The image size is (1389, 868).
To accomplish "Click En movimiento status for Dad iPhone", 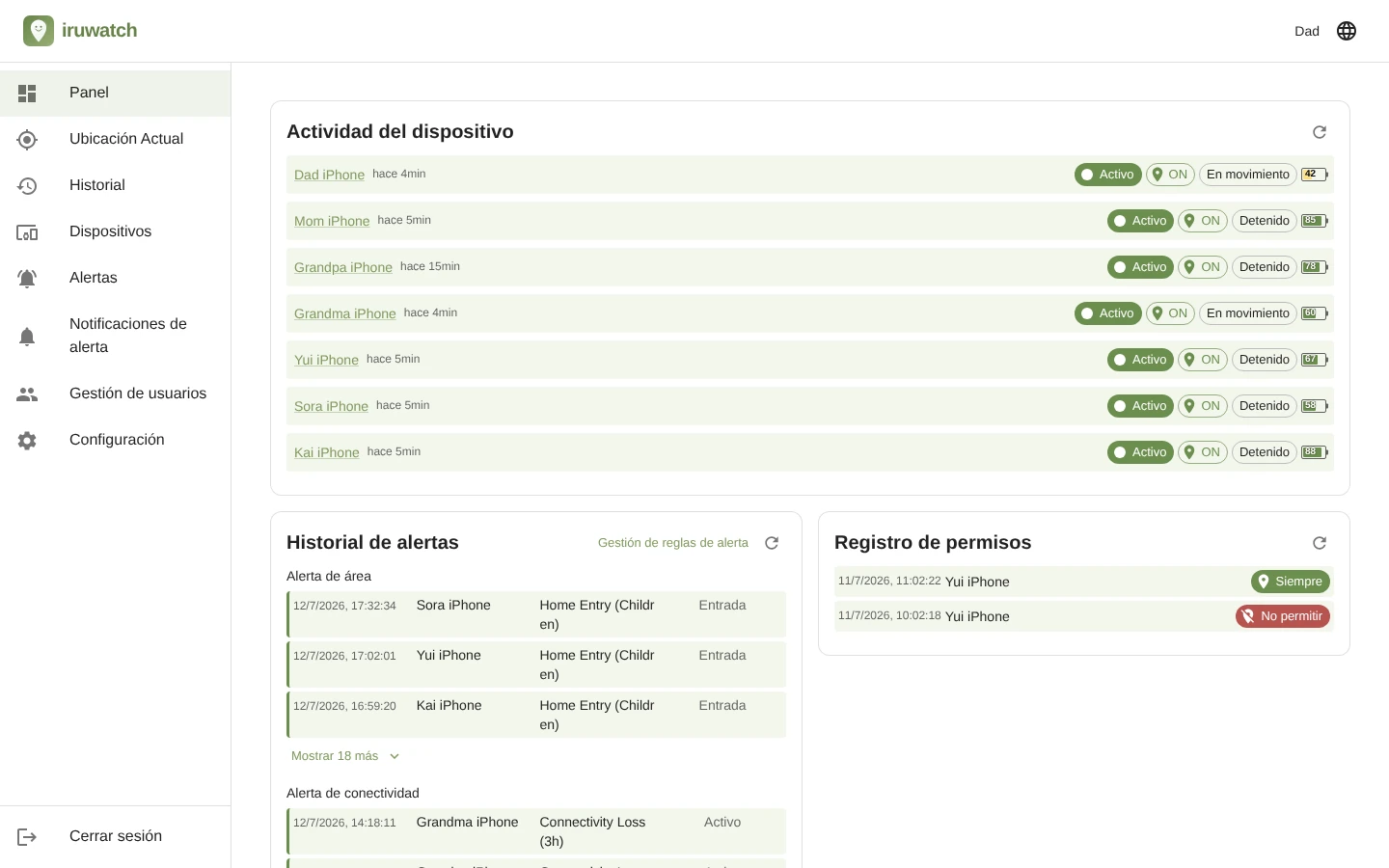I will tap(1248, 175).
